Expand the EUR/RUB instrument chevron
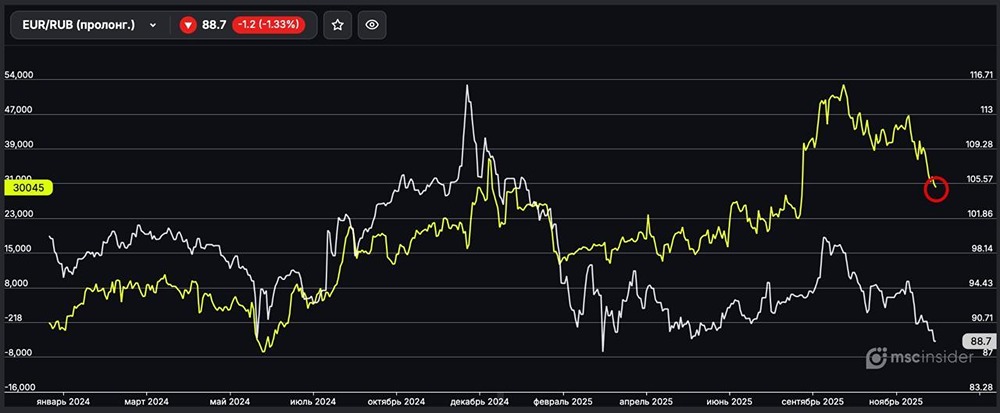 pyautogui.click(x=153, y=25)
